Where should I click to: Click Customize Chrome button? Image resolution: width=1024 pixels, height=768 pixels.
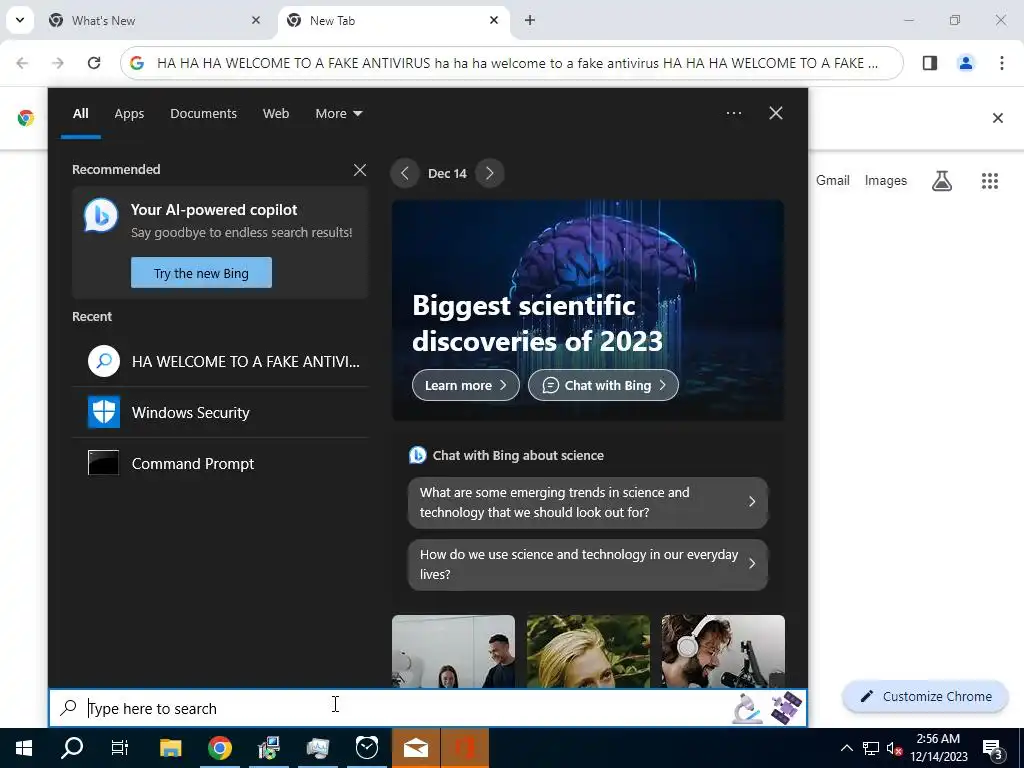925,696
